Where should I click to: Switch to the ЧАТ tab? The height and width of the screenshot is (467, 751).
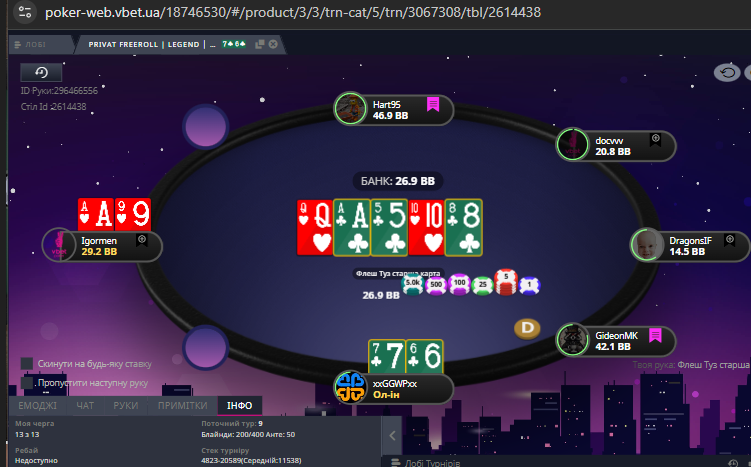click(85, 406)
